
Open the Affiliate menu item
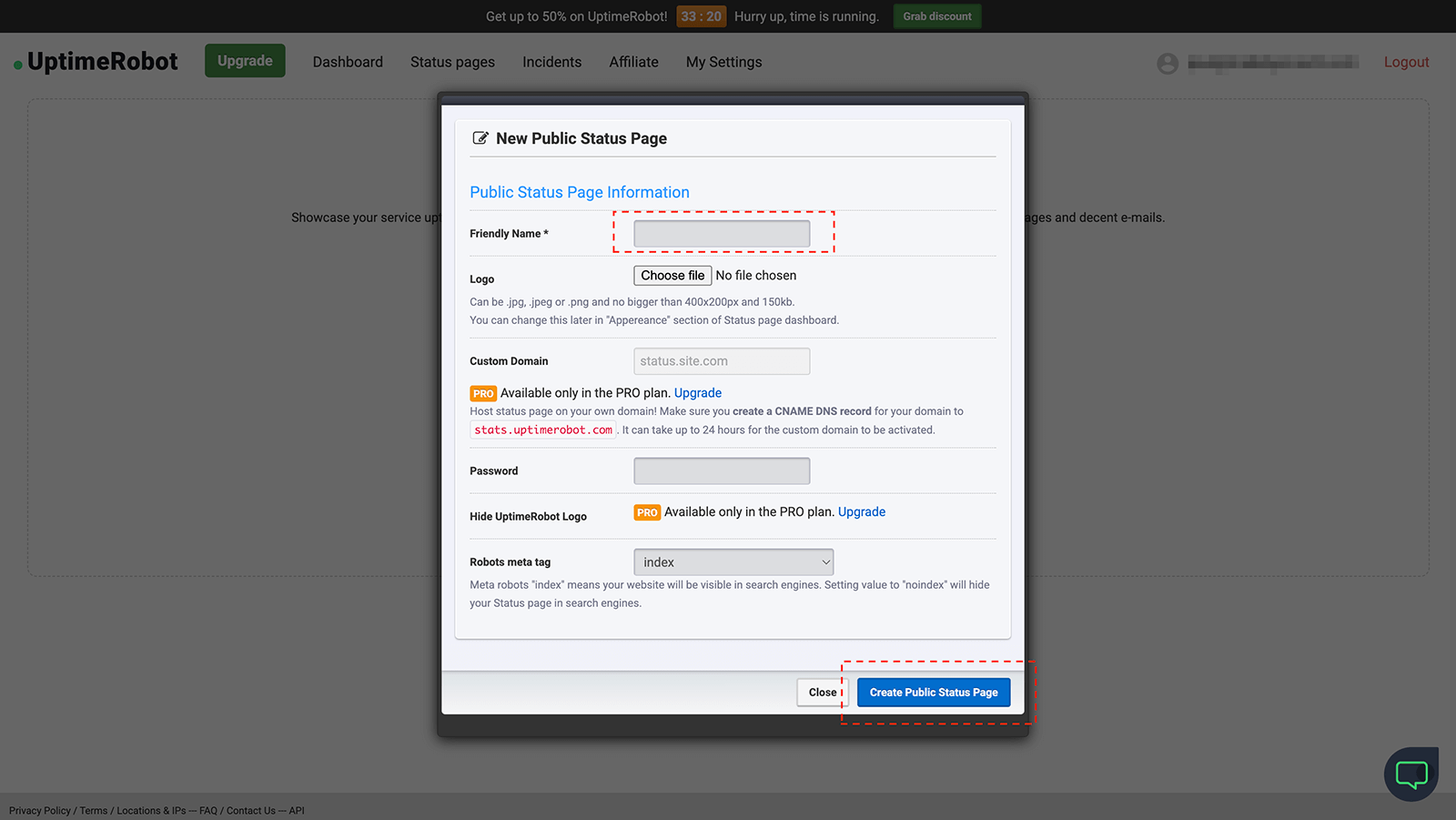pyautogui.click(x=633, y=62)
